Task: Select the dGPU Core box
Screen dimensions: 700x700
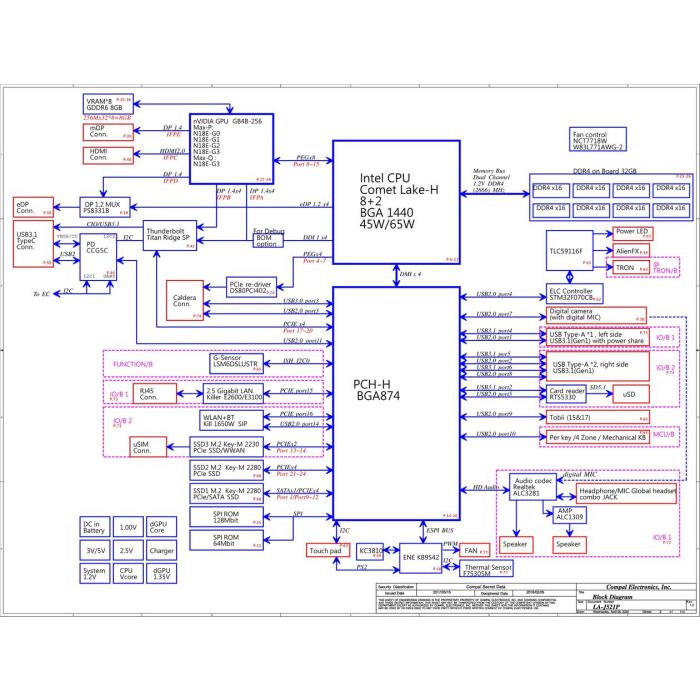Action: coord(161,527)
